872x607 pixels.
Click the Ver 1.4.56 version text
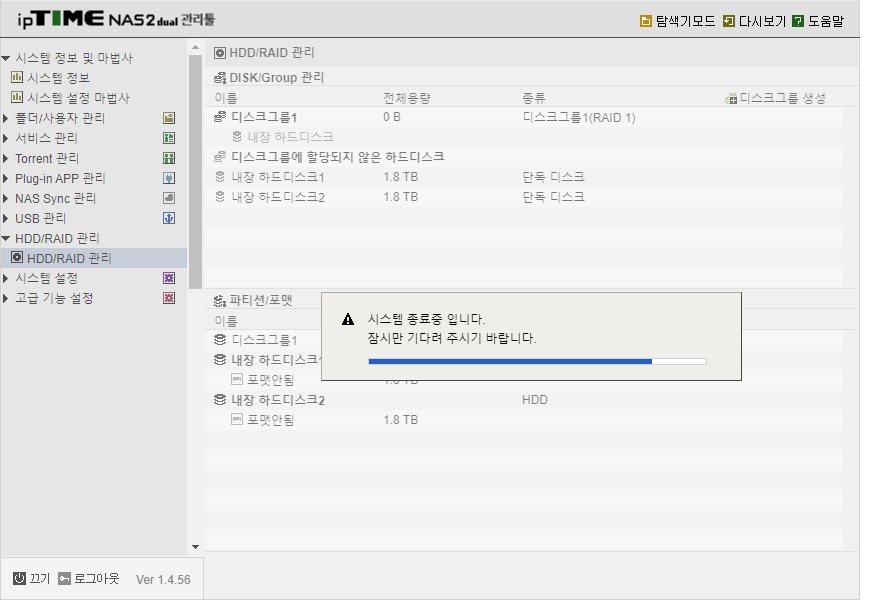(164, 580)
